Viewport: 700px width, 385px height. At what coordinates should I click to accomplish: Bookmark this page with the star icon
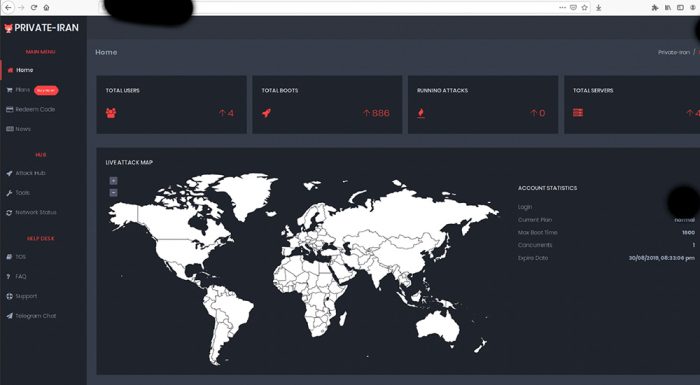coord(584,8)
